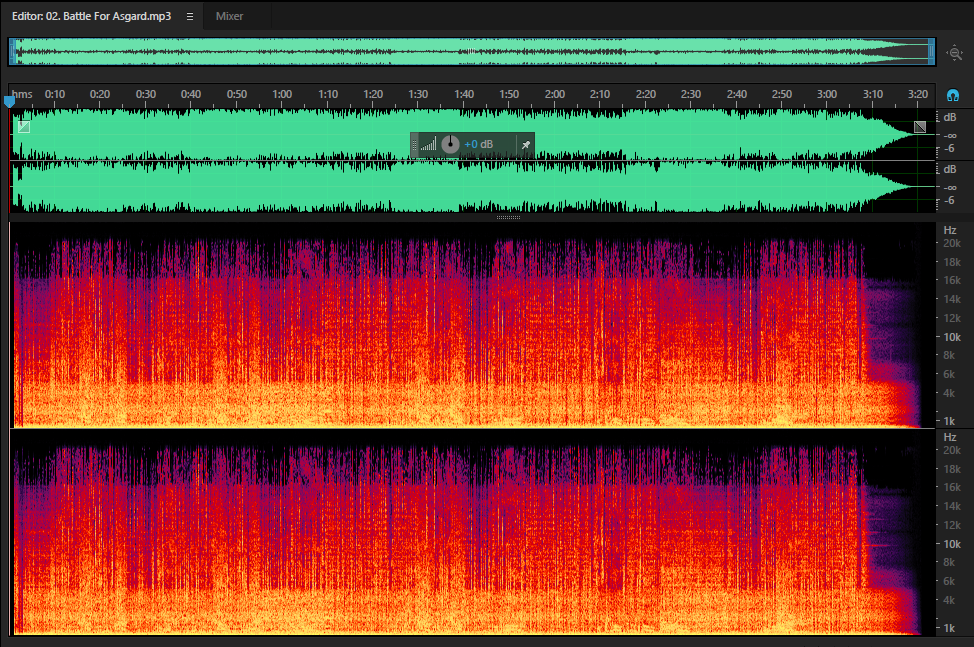Click 10k on the upper spectrogram scale
Screen dimensions: 974x647
pyautogui.click(x=952, y=337)
